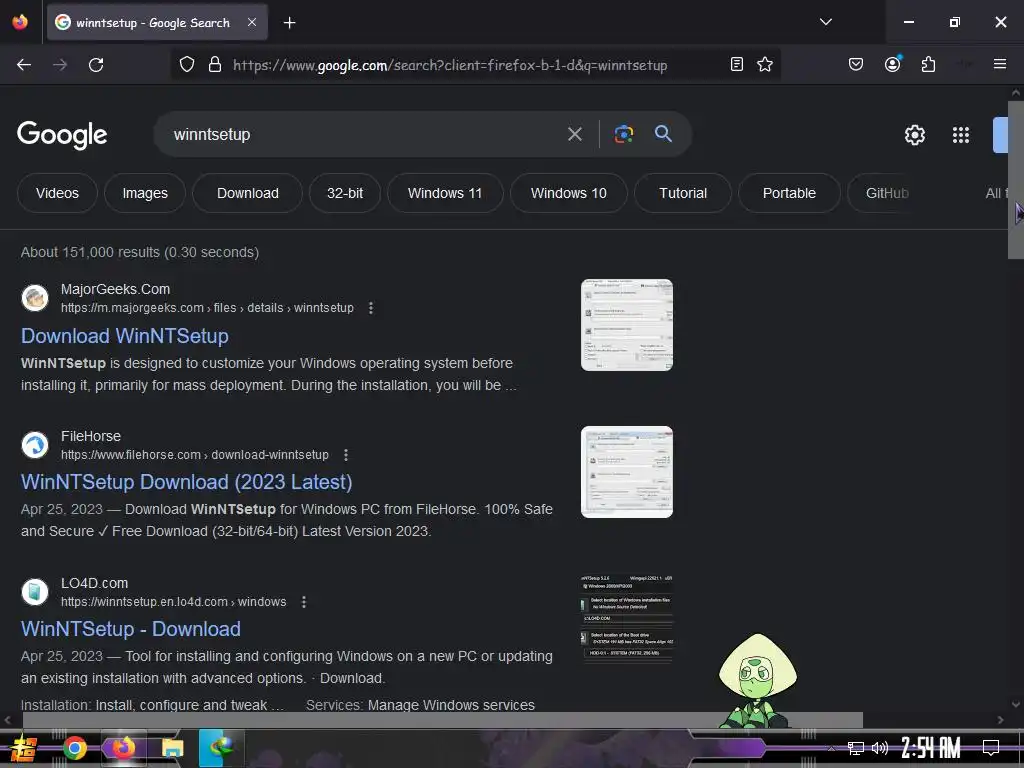
Task: Open the notification center icon
Action: [991, 747]
